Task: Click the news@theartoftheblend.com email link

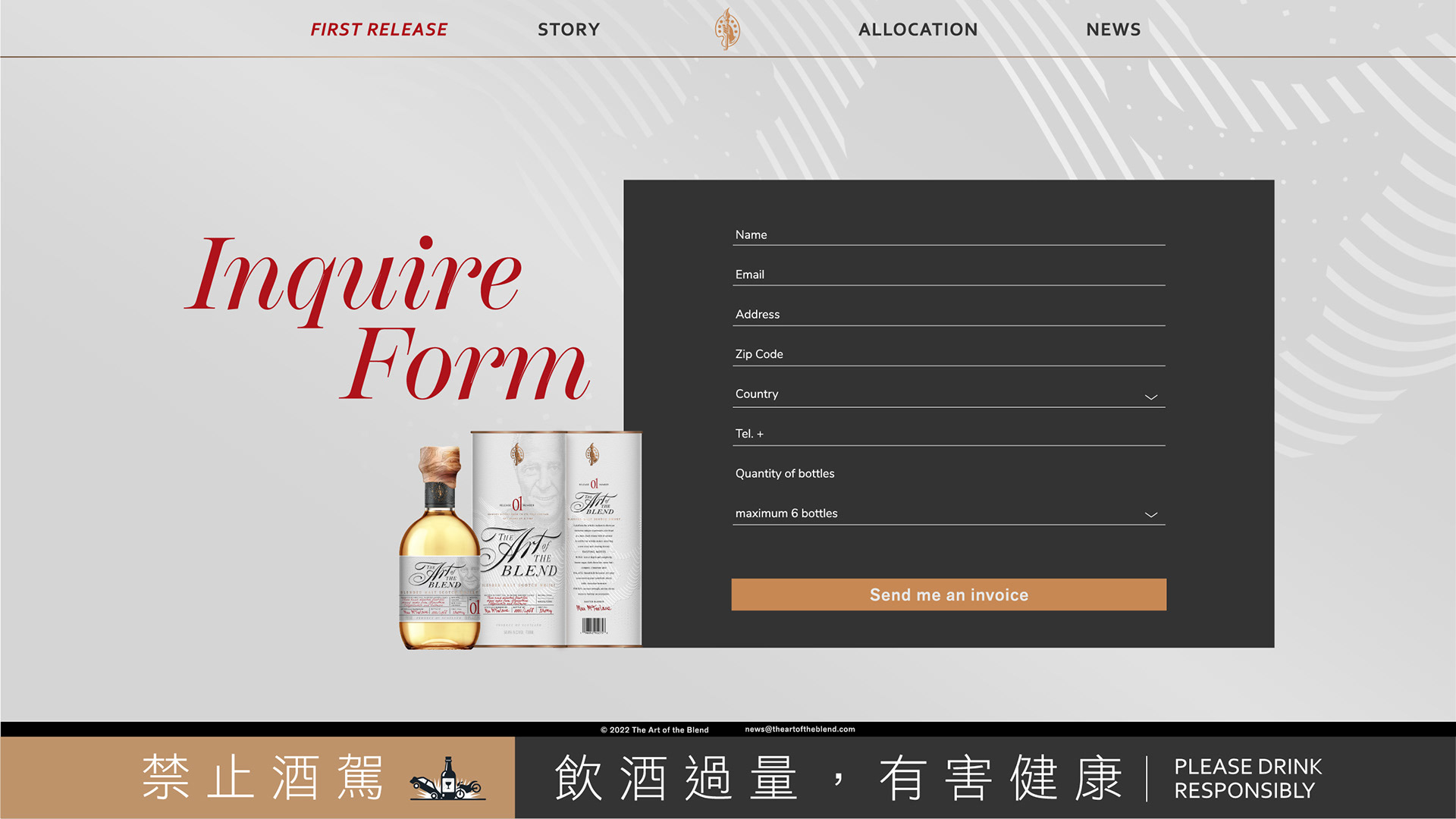Action: click(x=799, y=729)
